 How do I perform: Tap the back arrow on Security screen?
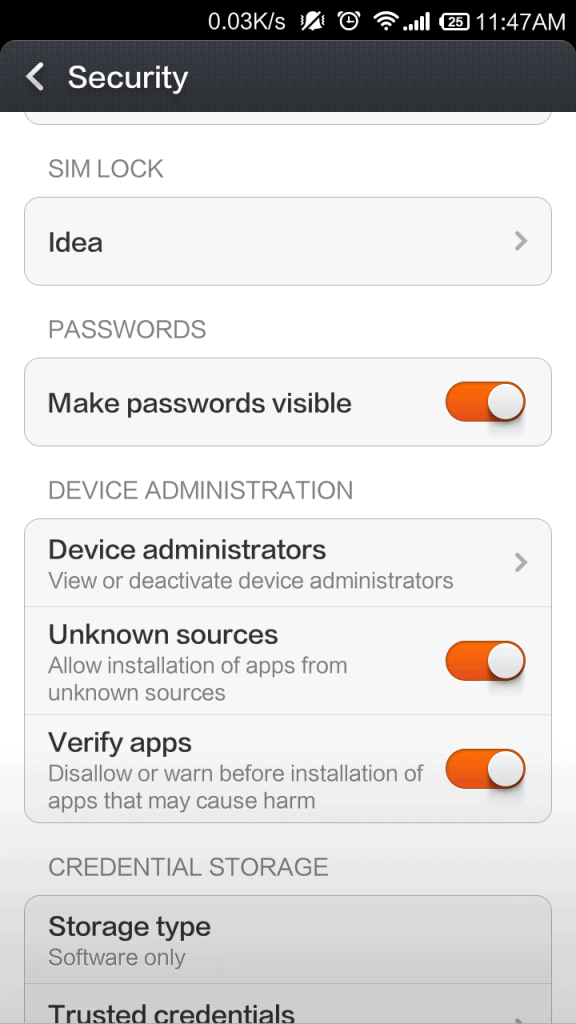click(33, 77)
